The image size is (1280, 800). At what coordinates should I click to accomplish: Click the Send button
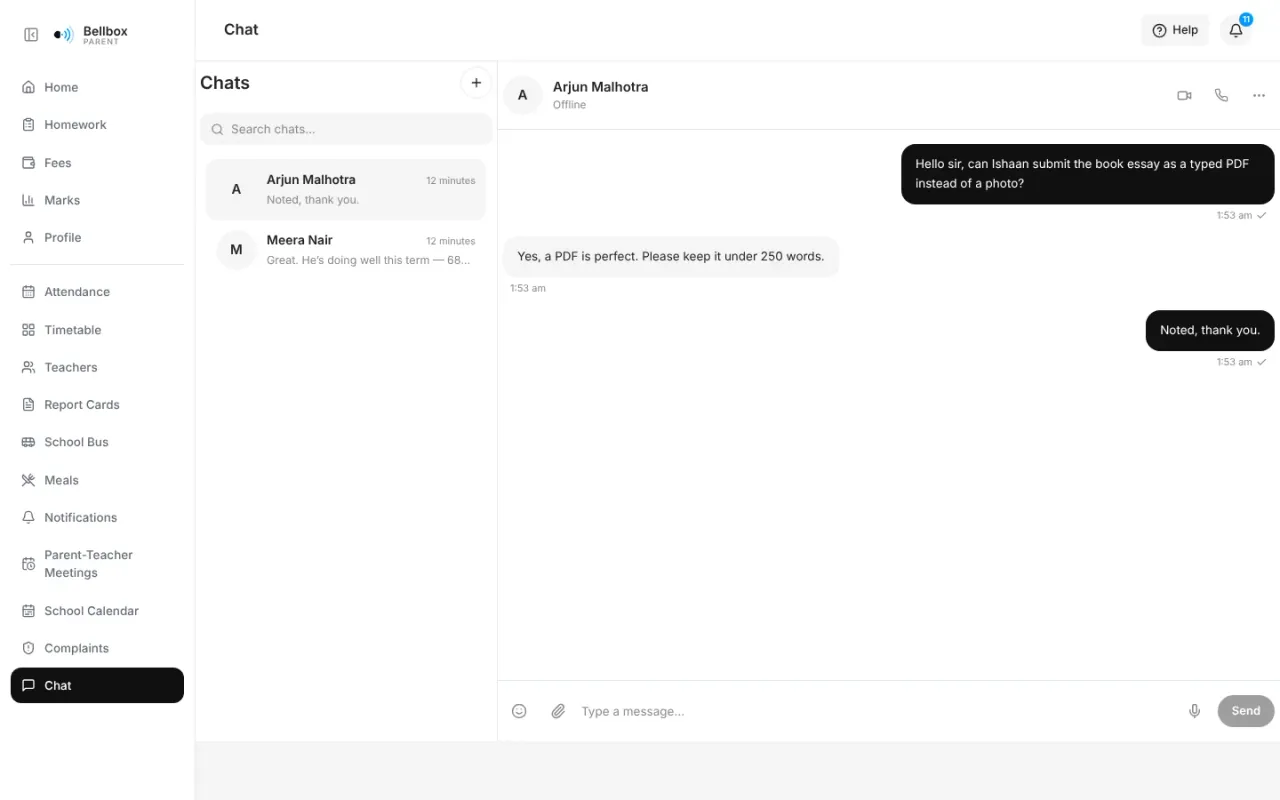coord(1246,711)
